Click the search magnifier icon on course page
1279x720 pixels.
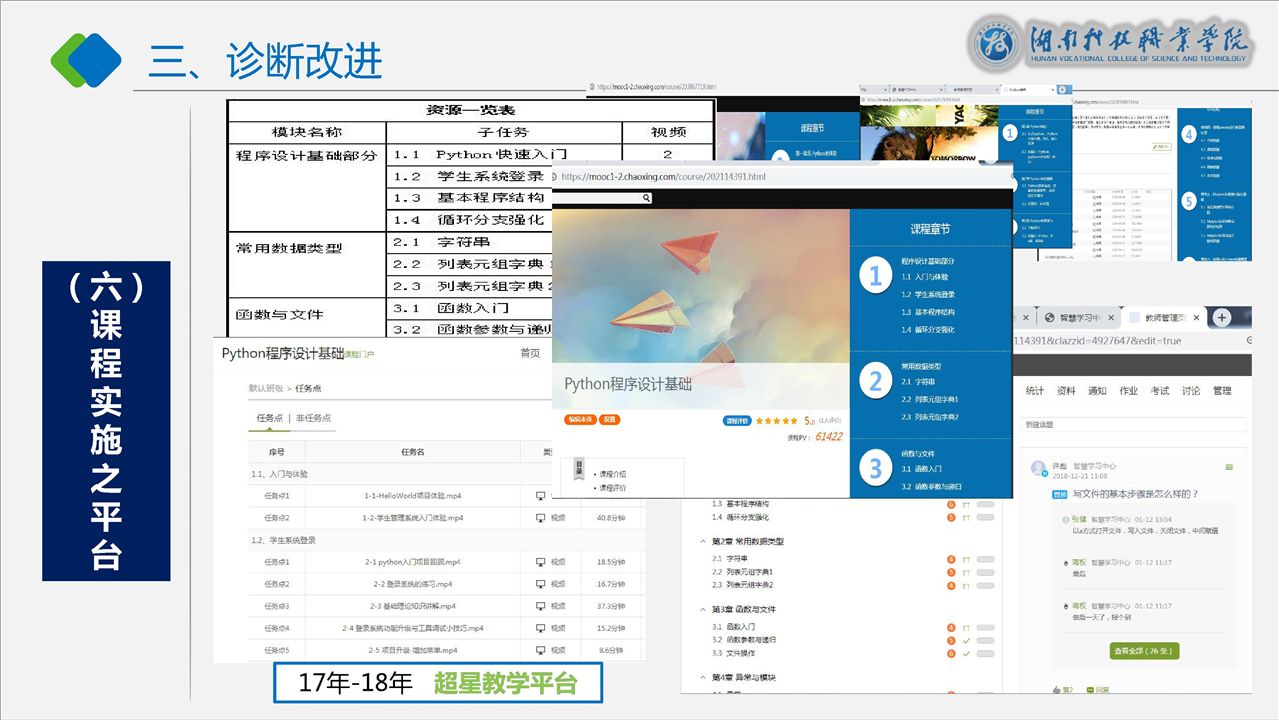click(x=647, y=198)
